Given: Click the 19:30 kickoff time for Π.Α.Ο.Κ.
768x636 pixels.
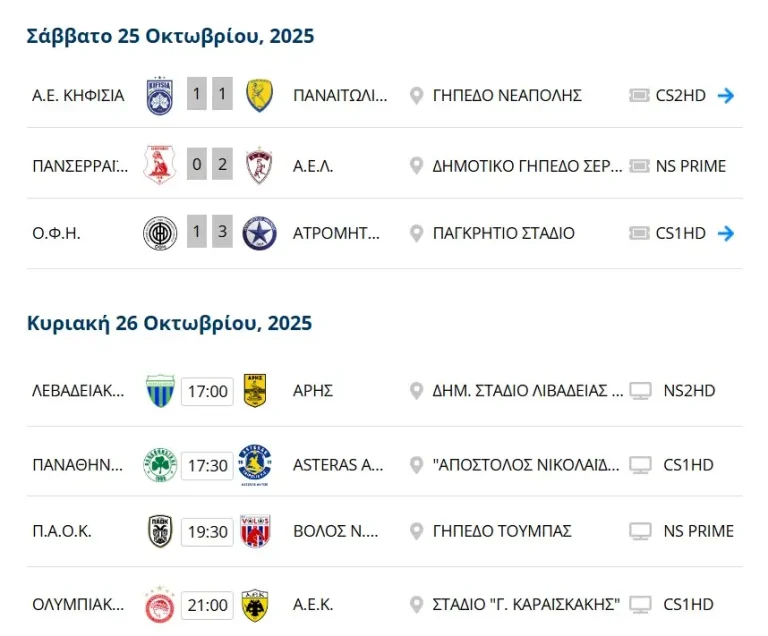Looking at the screenshot, I should tap(207, 532).
